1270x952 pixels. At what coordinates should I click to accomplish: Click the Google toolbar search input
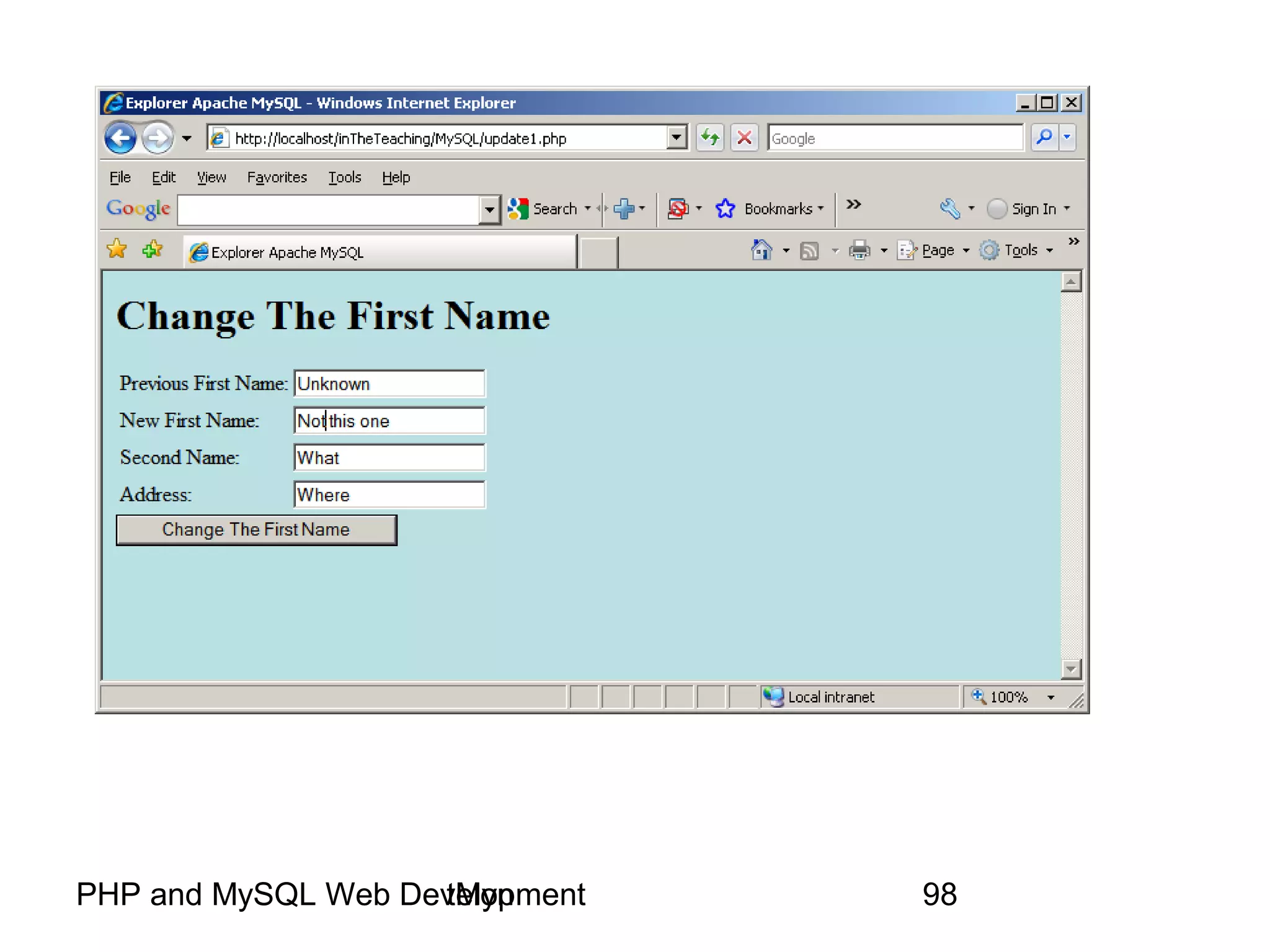pos(329,209)
